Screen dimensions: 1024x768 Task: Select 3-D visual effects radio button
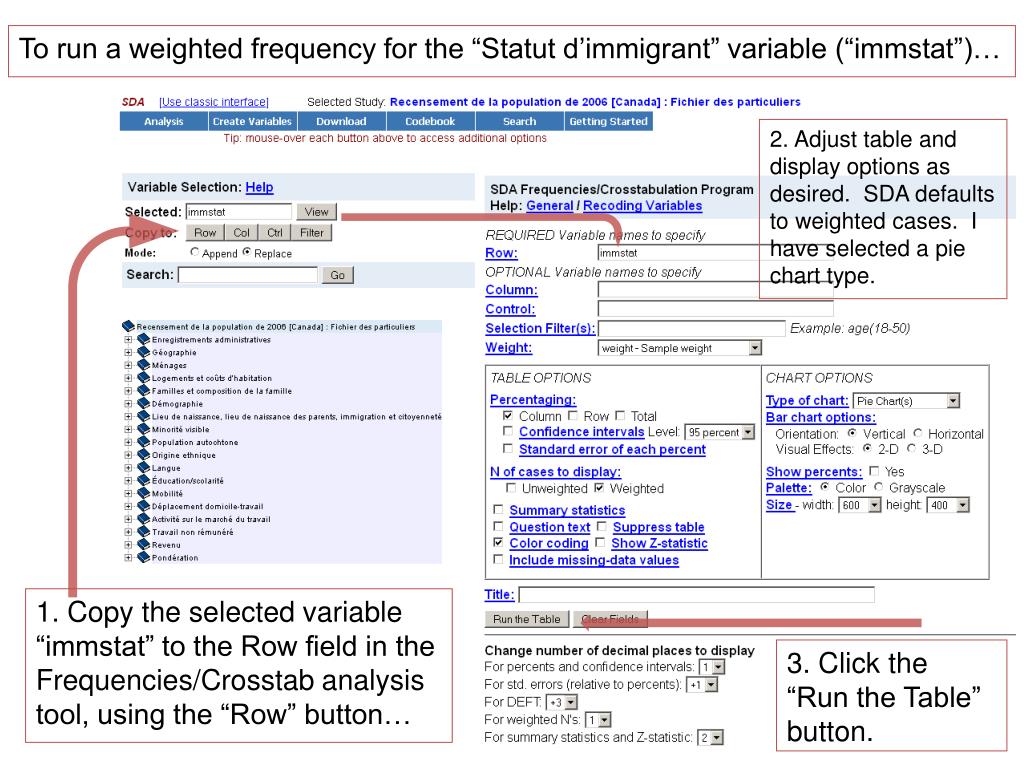coord(912,448)
